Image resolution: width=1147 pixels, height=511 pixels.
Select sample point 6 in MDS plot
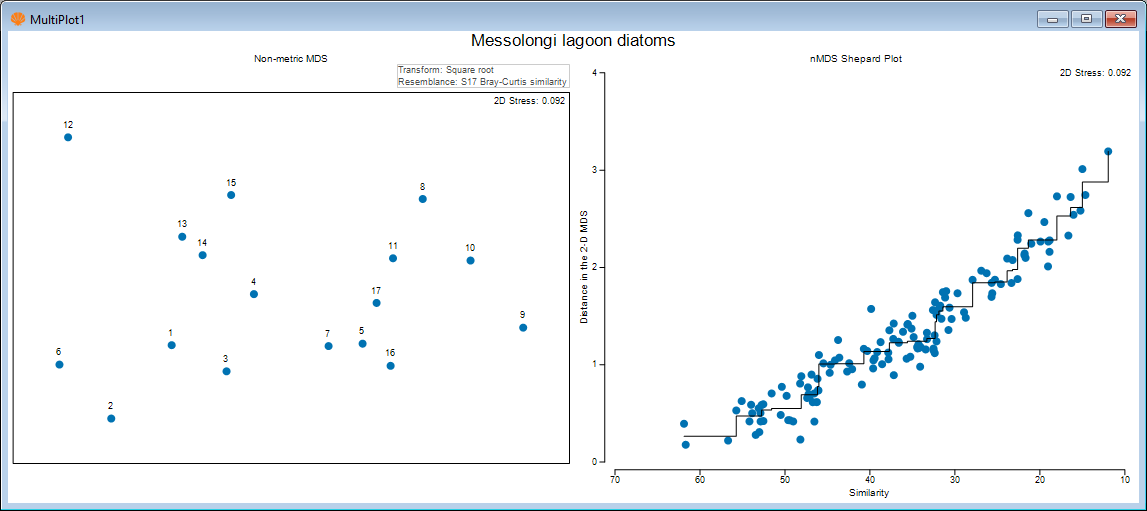(x=59, y=365)
